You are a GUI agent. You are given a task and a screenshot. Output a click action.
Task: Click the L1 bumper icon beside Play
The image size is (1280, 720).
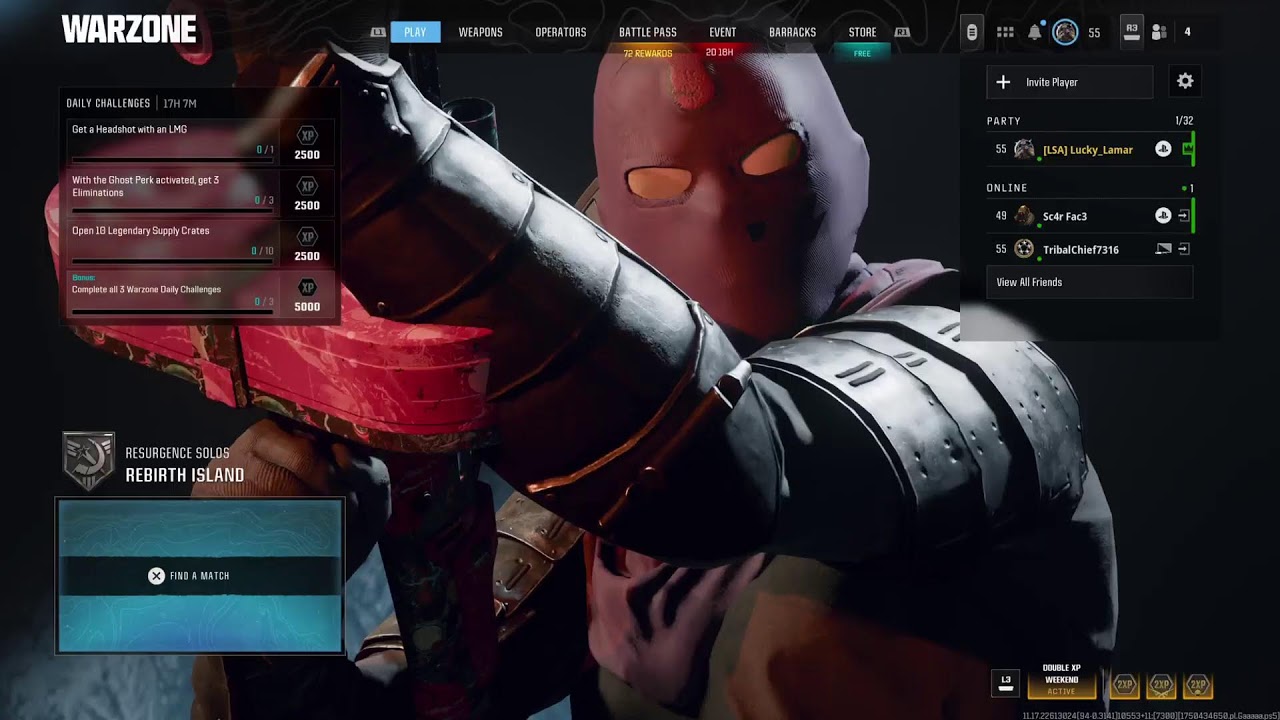(x=378, y=32)
